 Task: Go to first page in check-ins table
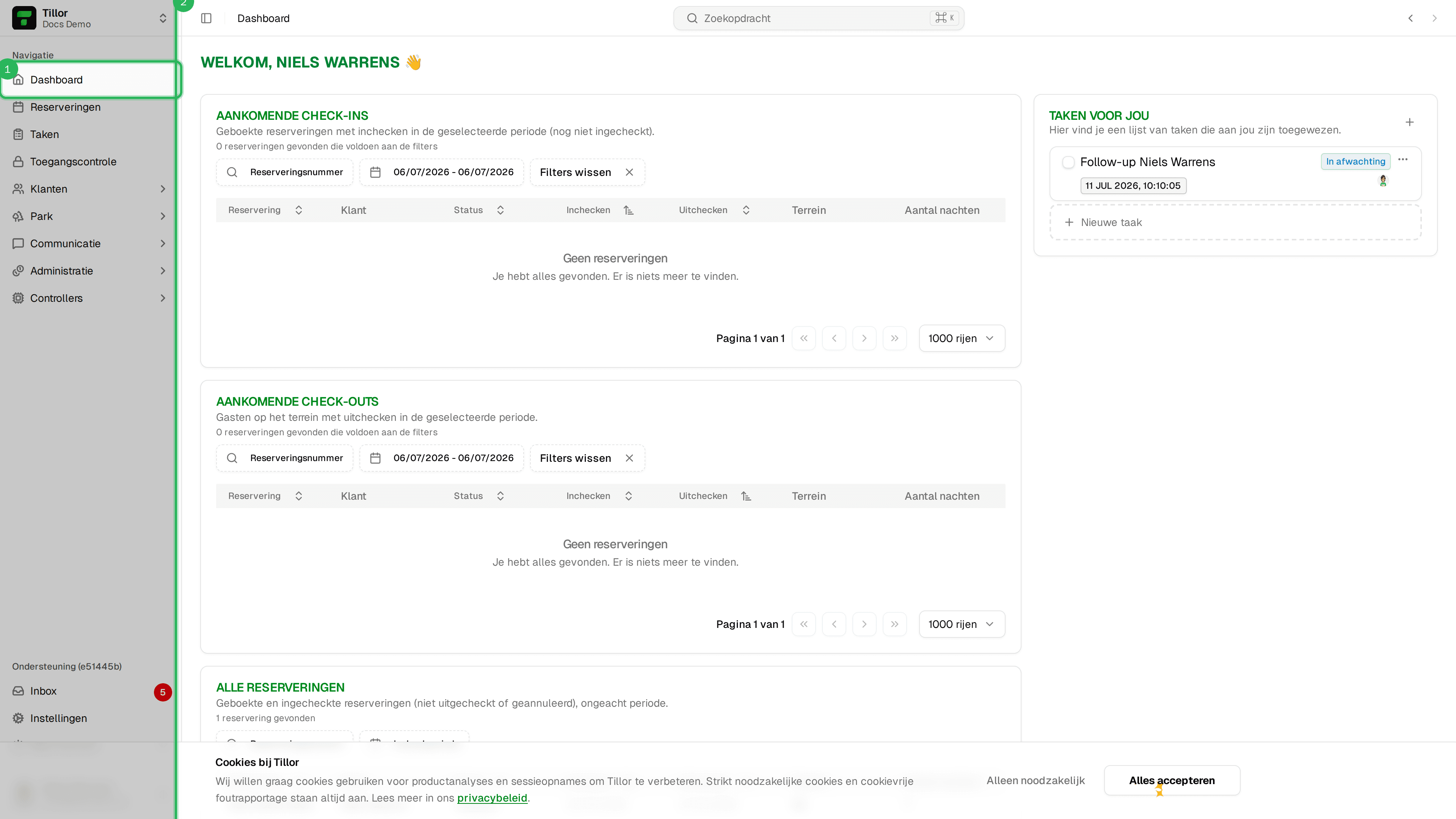pyautogui.click(x=804, y=338)
